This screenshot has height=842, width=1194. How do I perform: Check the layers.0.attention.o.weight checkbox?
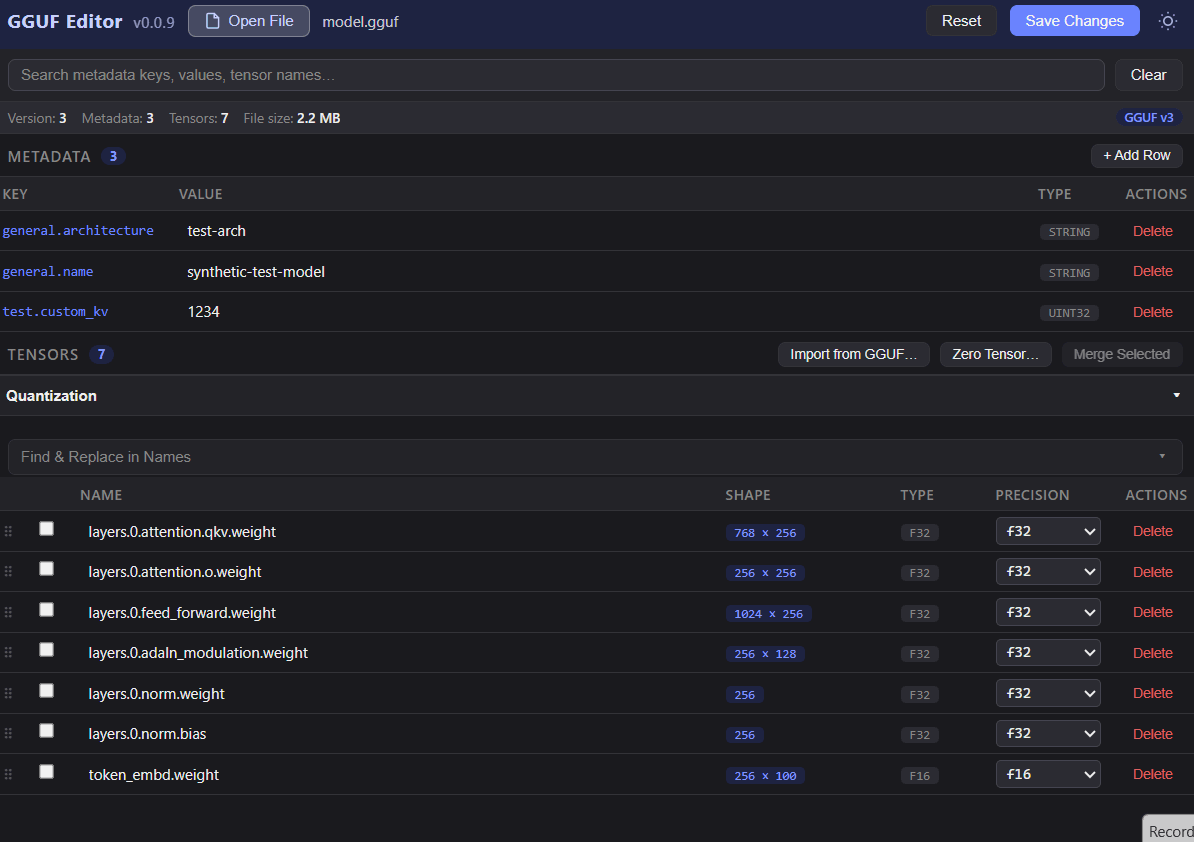coord(46,569)
